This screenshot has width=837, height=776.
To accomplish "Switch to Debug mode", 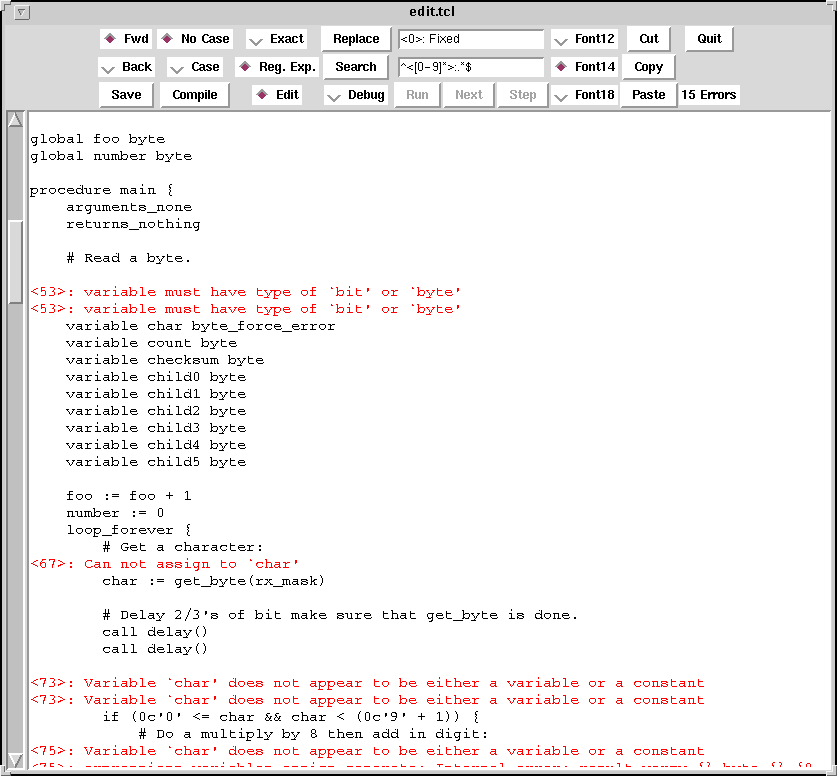I will click(x=356, y=94).
